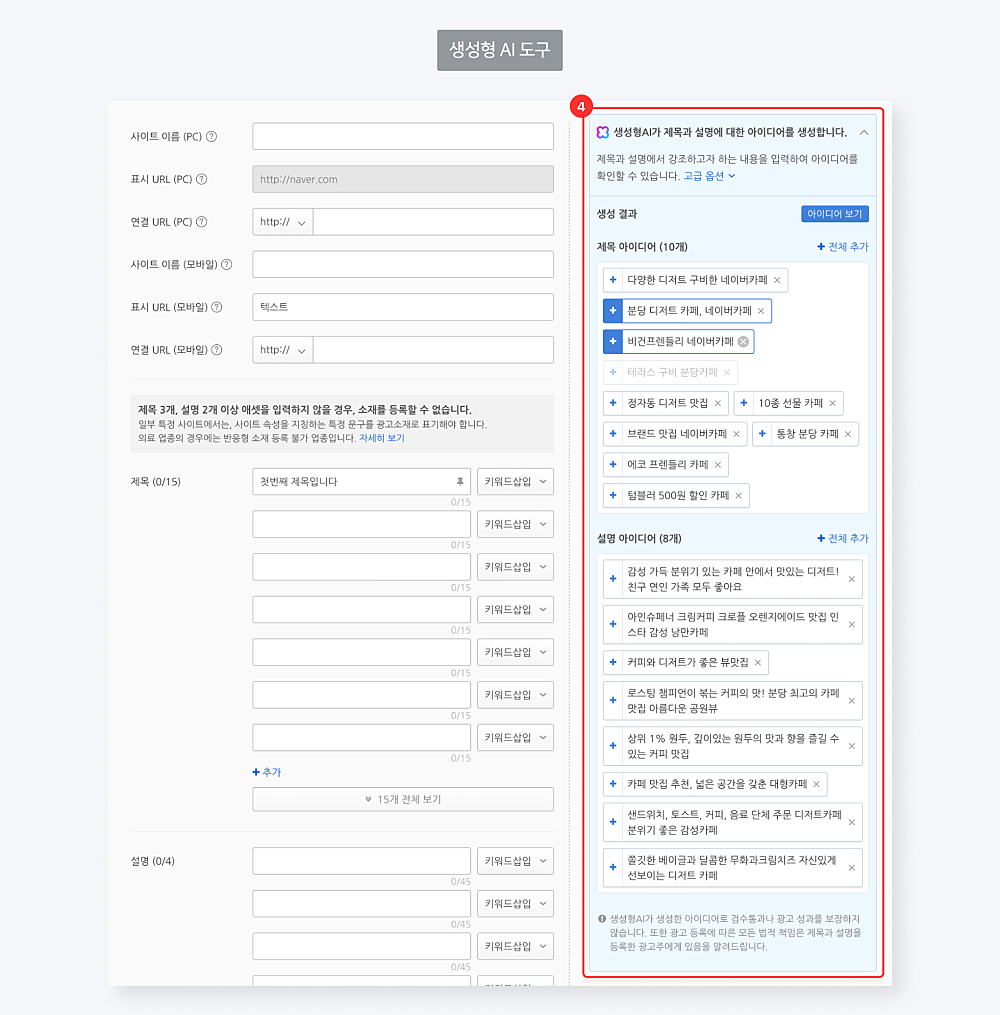Image resolution: width=1000 pixels, height=1015 pixels.
Task: Remove title idea 10종 선물 카페
Action: pos(833,403)
